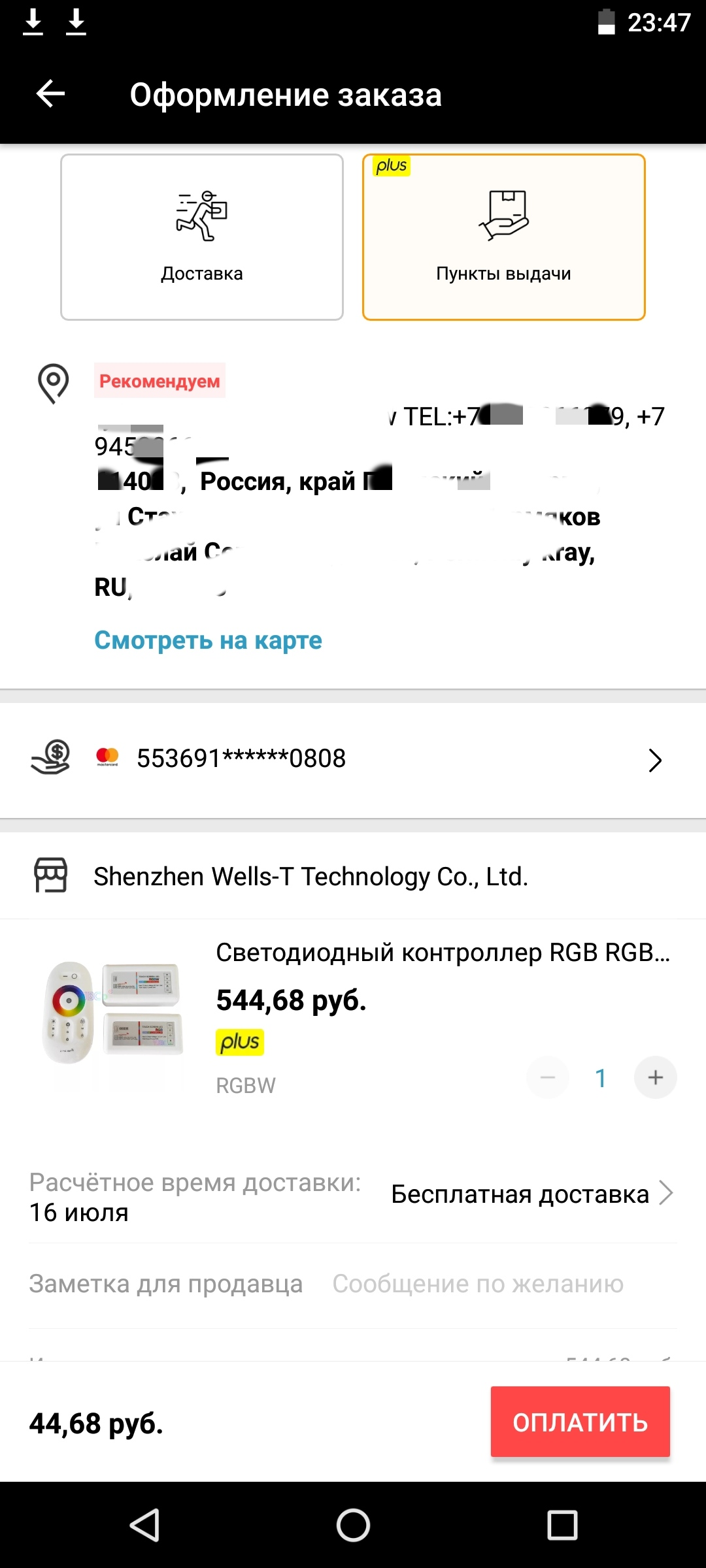Tap the courier delivery icon

(x=201, y=216)
